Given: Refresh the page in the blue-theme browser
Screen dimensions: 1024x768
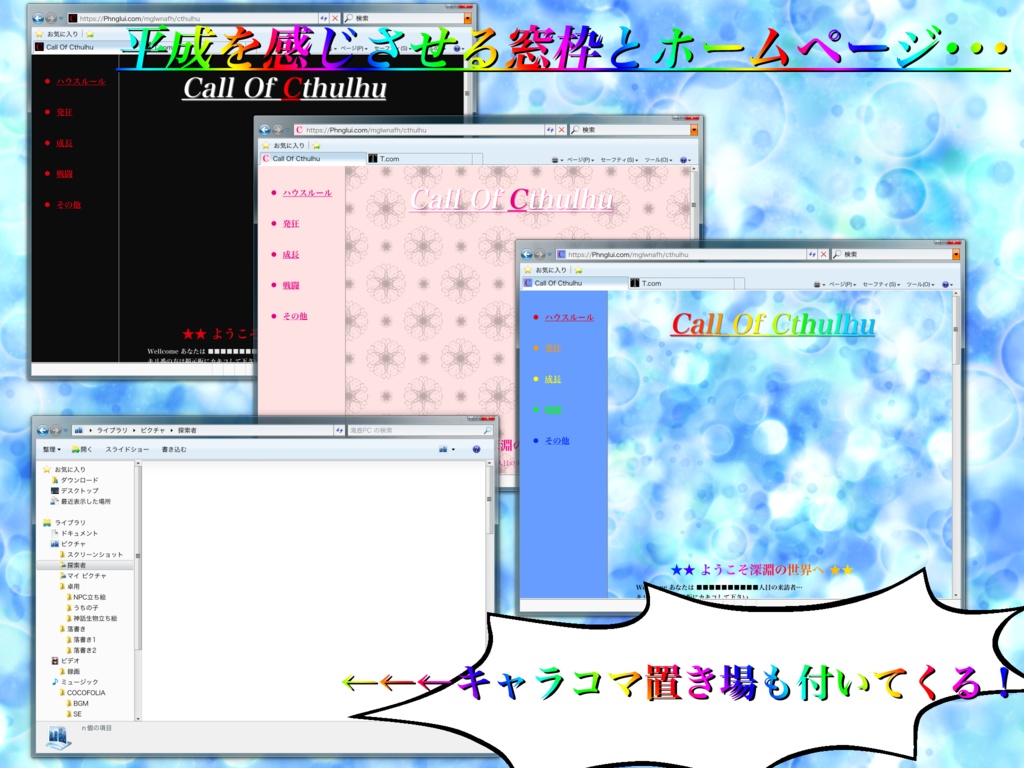Looking at the screenshot, I should (812, 254).
